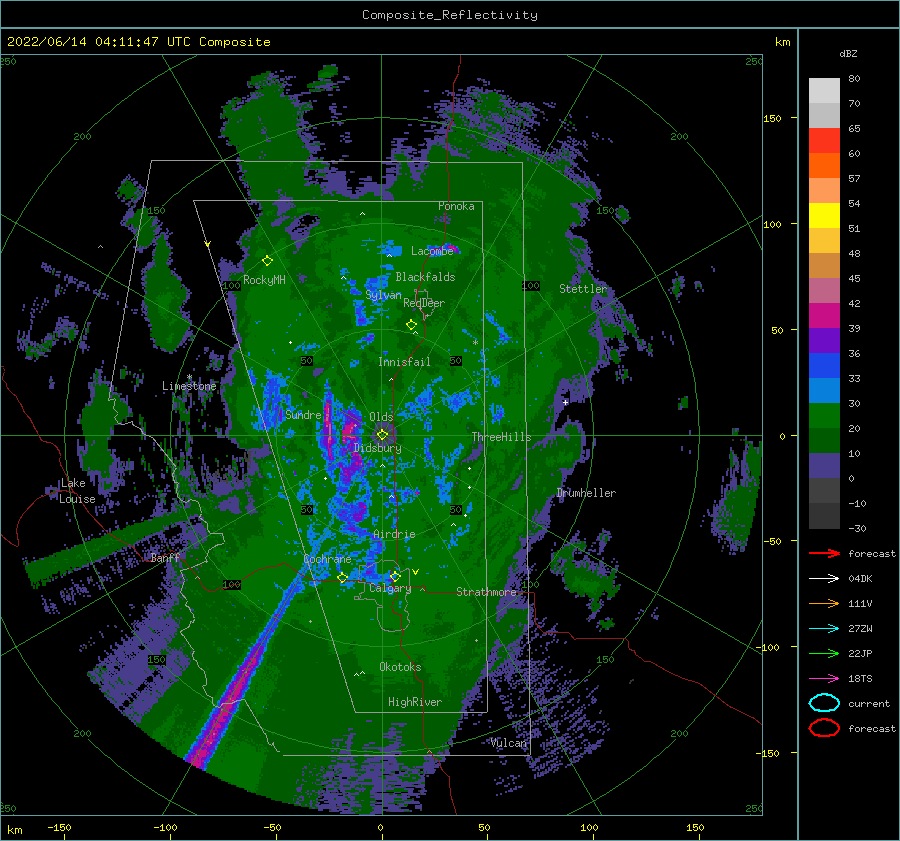Click the yellow diamond marker below Cochrane

[x=343, y=578]
